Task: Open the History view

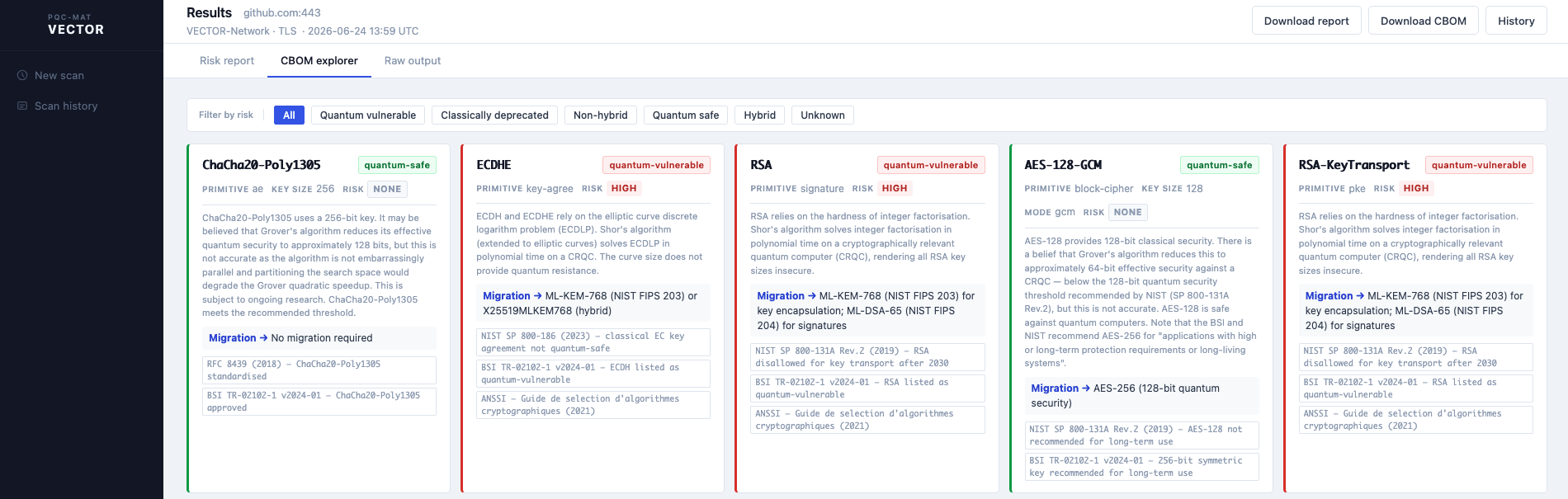Action: (1516, 21)
